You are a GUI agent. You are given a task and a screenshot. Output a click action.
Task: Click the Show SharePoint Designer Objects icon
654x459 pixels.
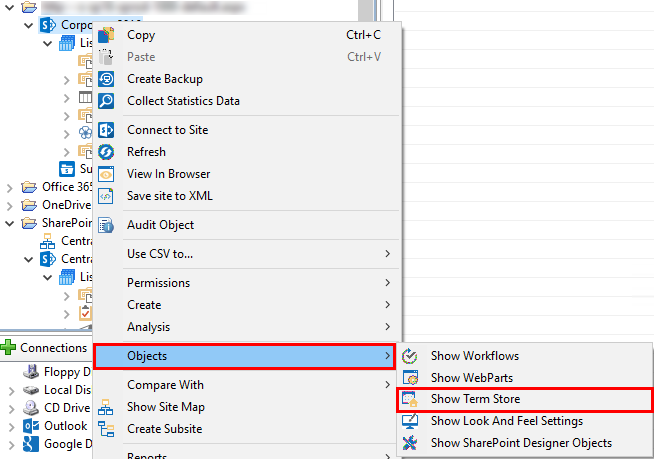(410, 443)
